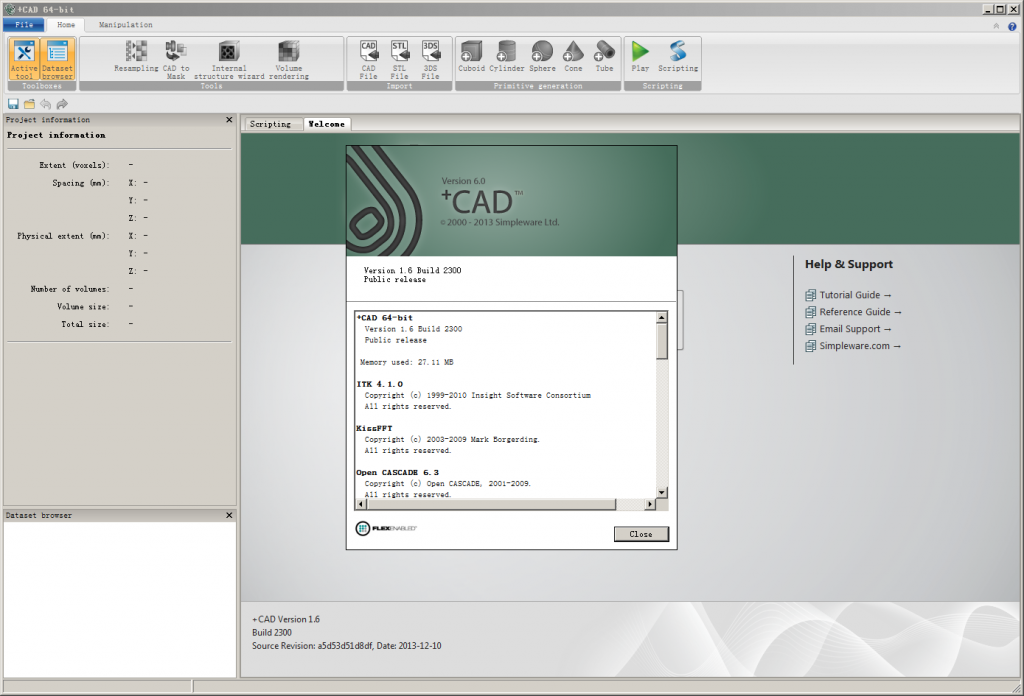Click the vertical scrollbar thumb in About text box
This screenshot has height=696, width=1024.
pos(662,341)
